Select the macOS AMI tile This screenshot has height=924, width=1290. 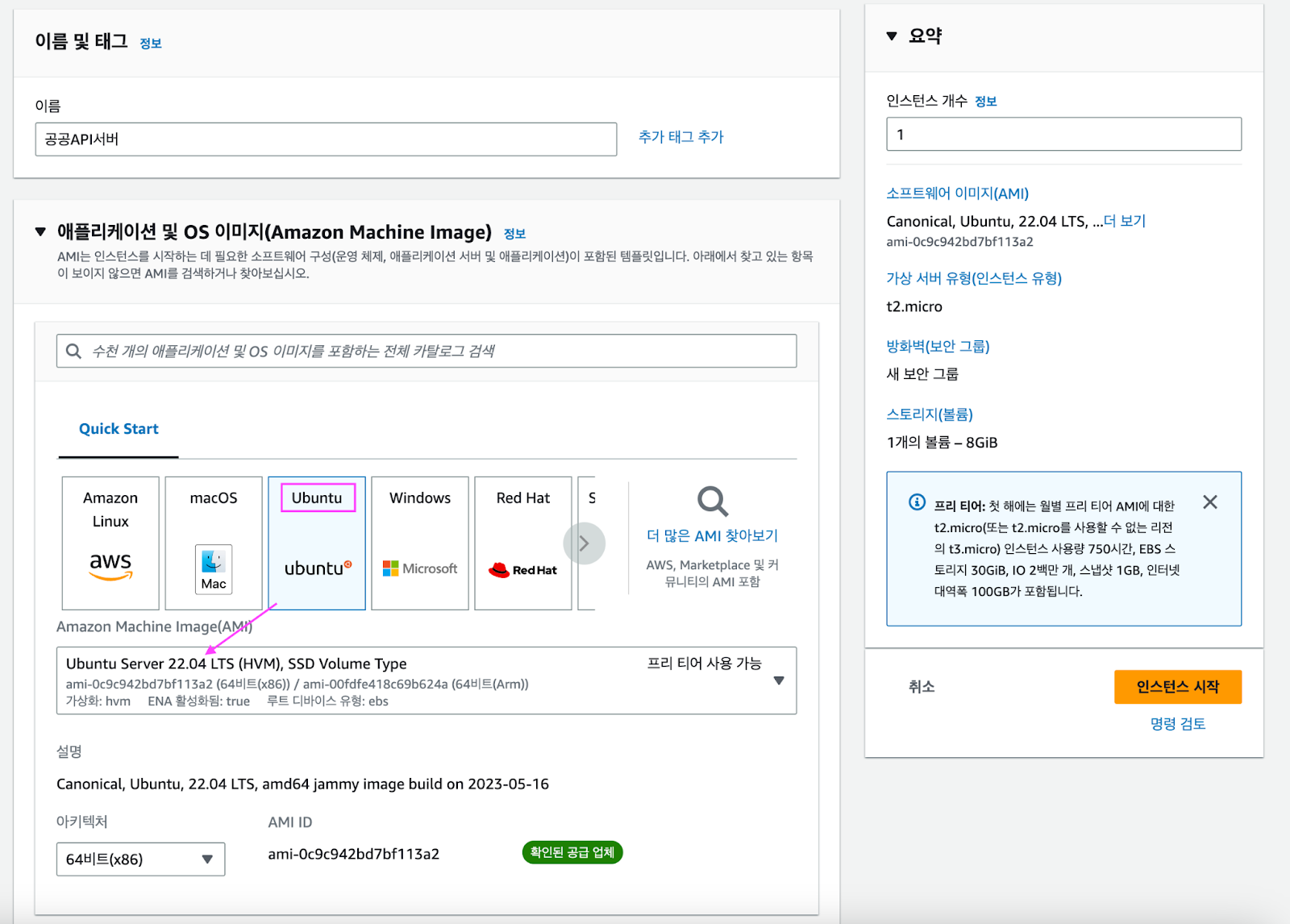214,543
